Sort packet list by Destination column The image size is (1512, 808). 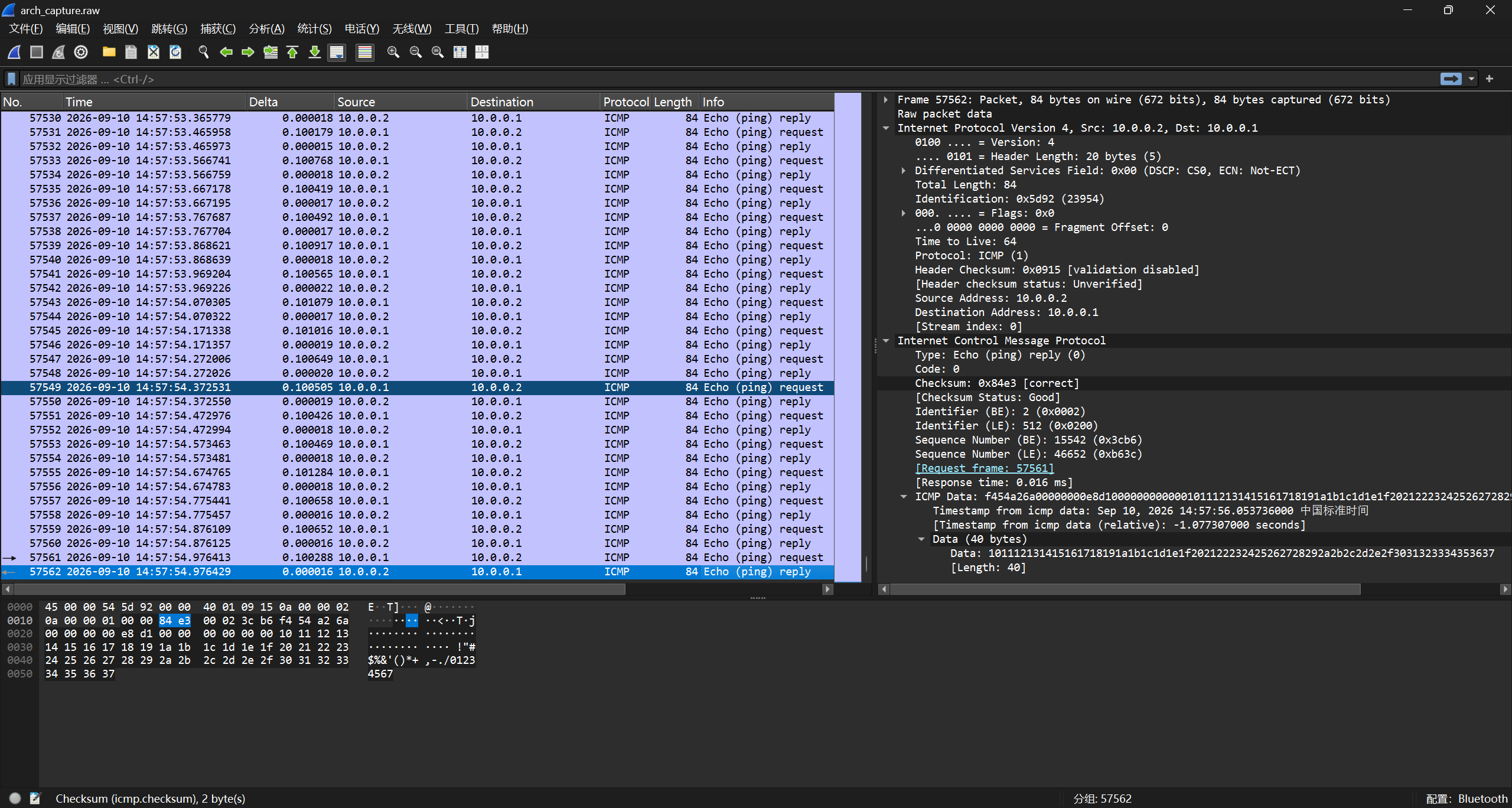tap(534, 102)
